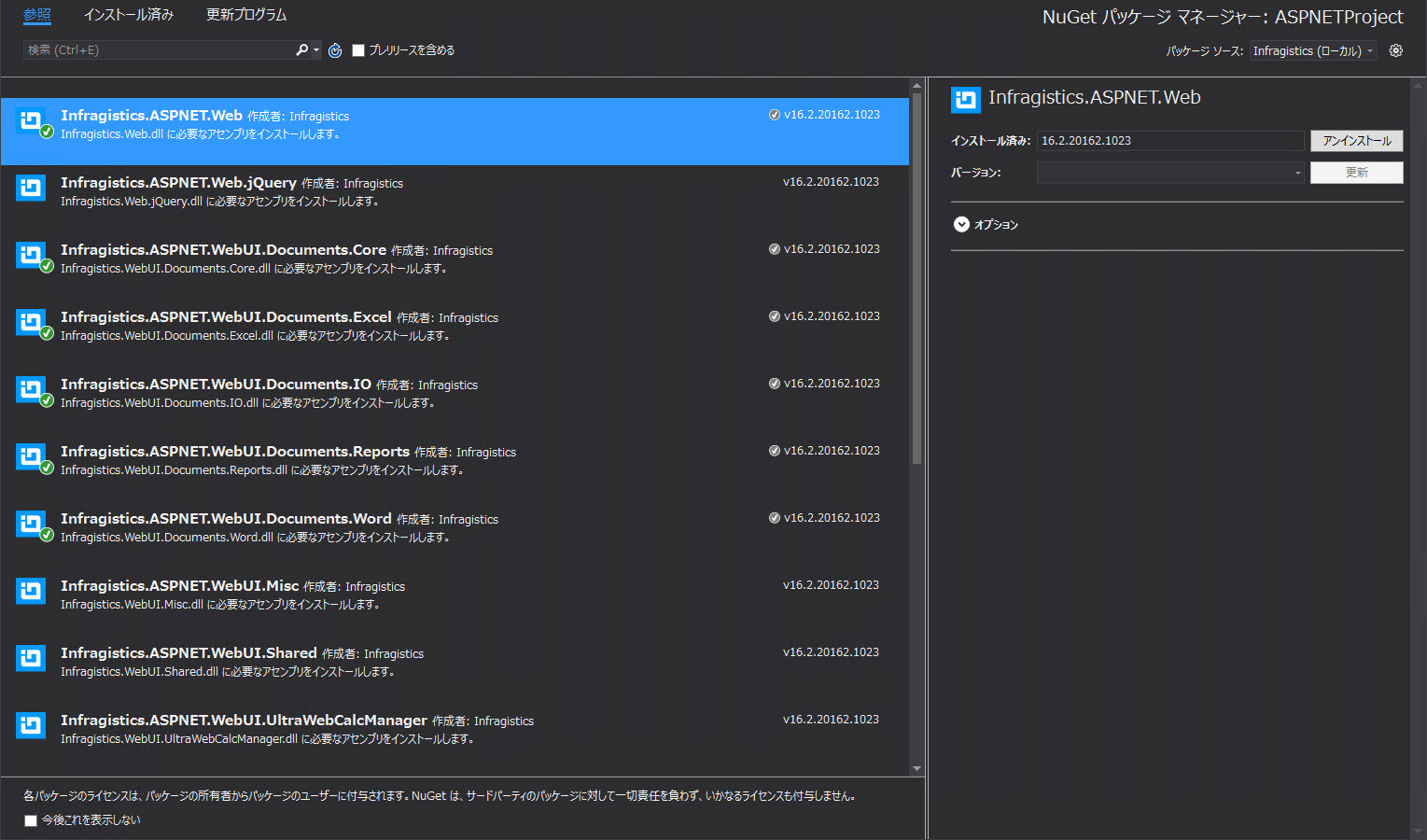
Task: Click the 更新 button
Action: tap(1356, 173)
